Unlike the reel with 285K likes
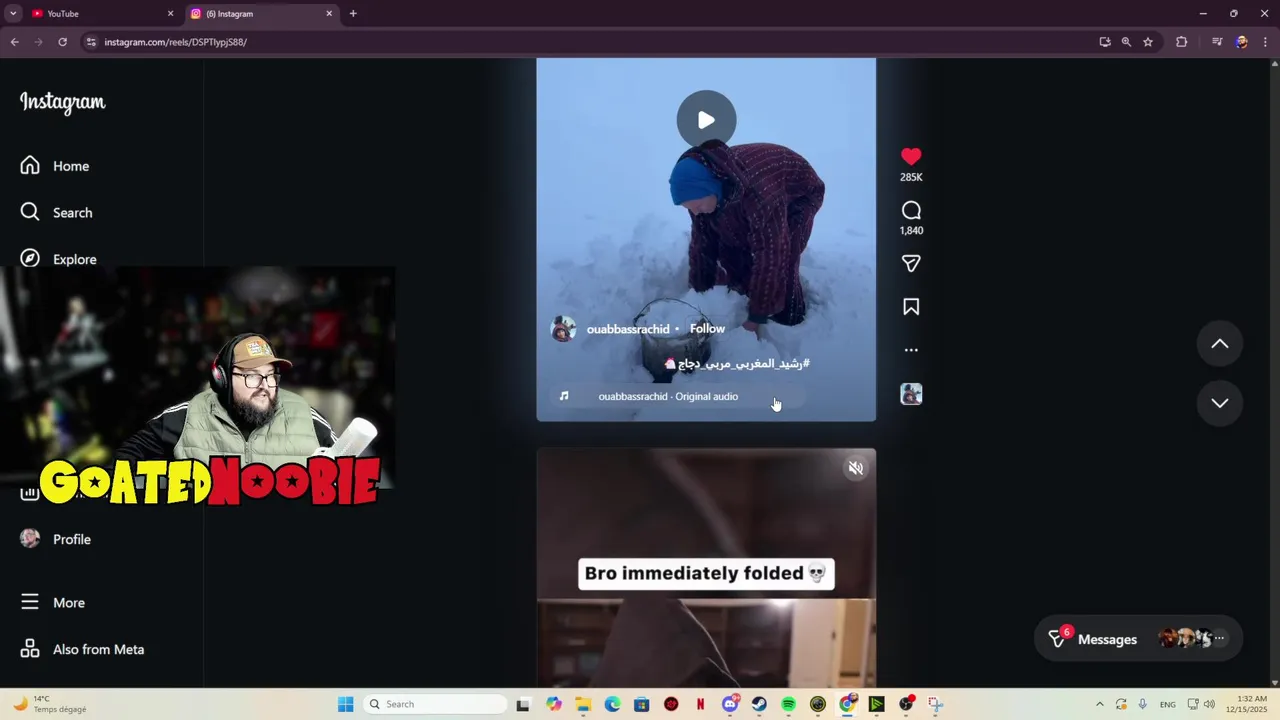This screenshot has width=1280, height=720. click(x=911, y=157)
